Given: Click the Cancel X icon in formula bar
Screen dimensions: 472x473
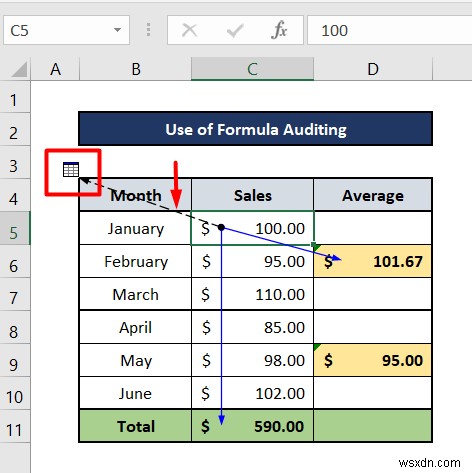Looking at the screenshot, I should tap(190, 30).
